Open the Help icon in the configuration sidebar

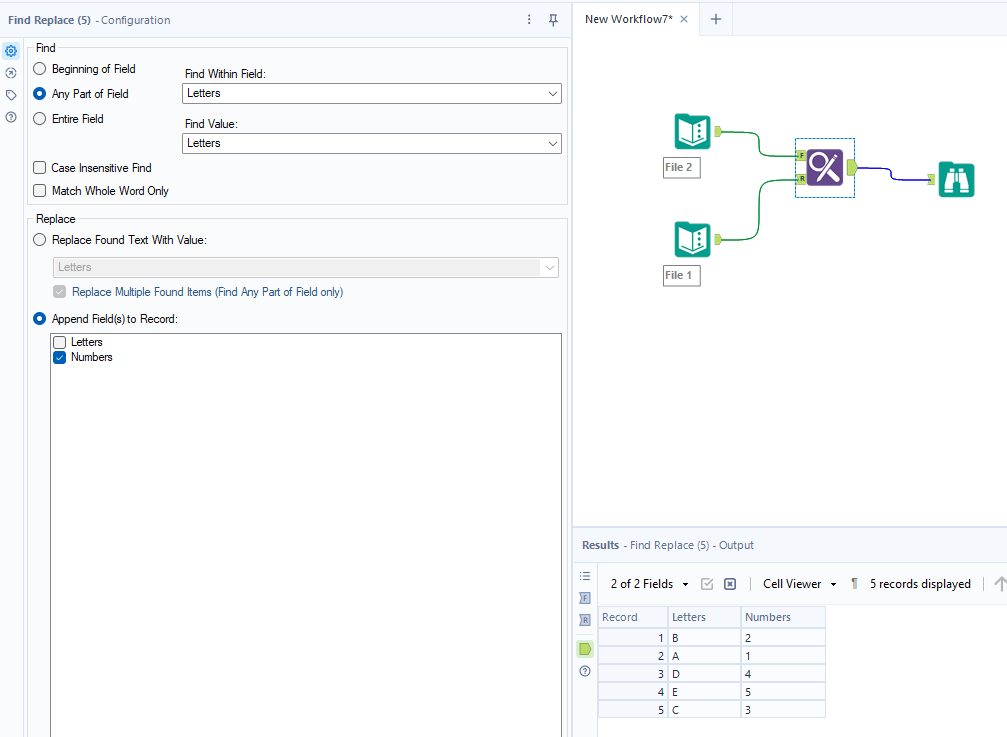click(11, 117)
